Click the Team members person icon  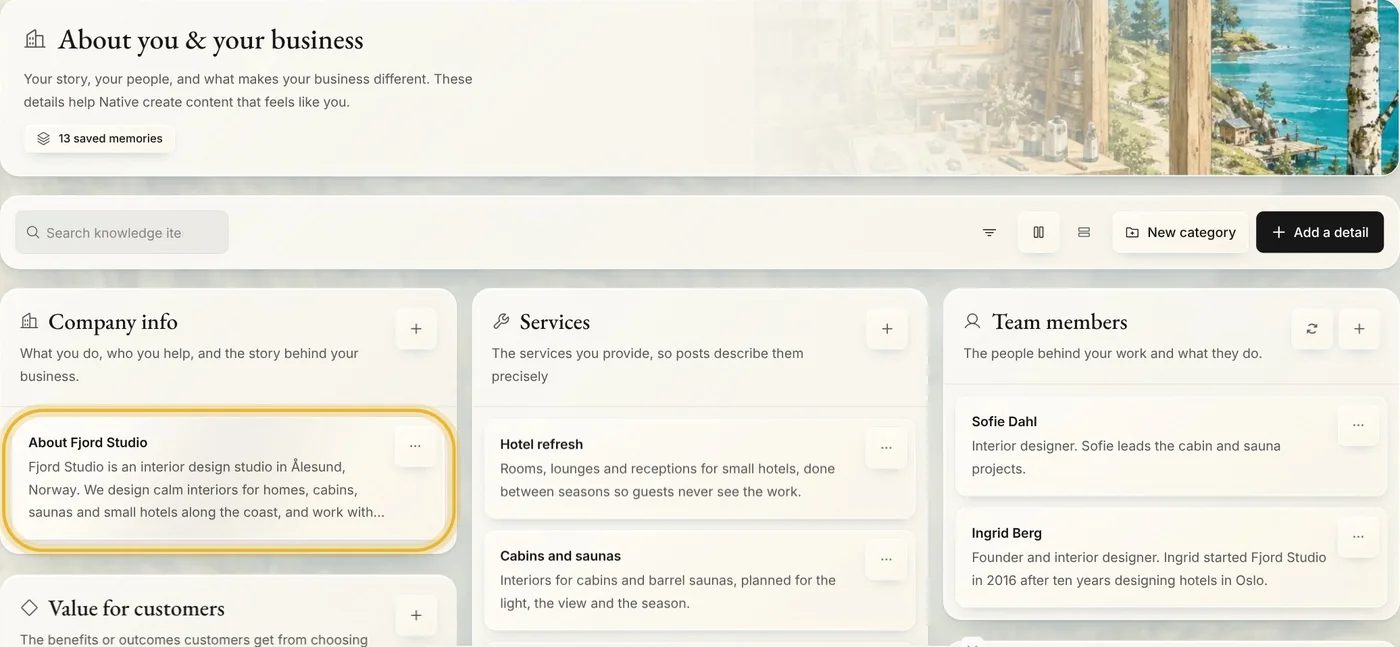click(972, 321)
